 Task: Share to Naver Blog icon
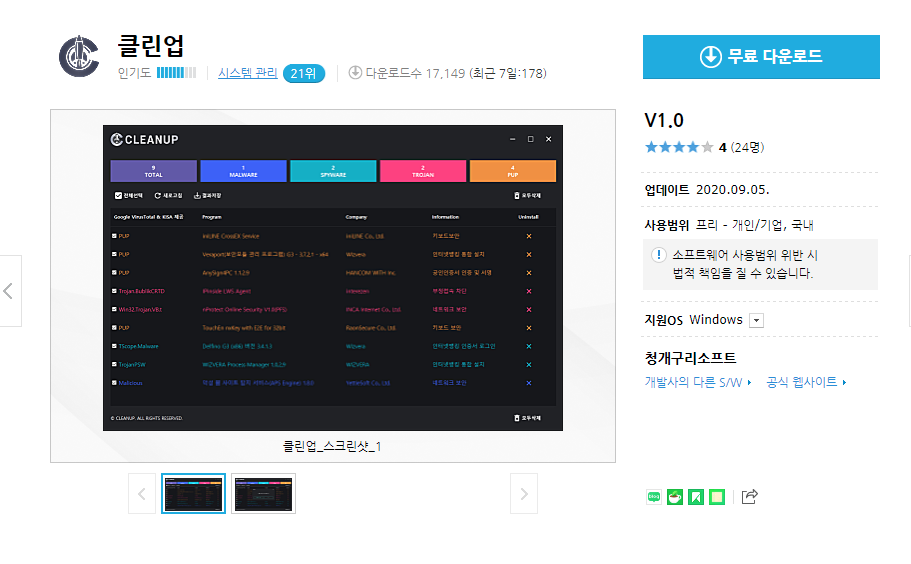[x=654, y=497]
